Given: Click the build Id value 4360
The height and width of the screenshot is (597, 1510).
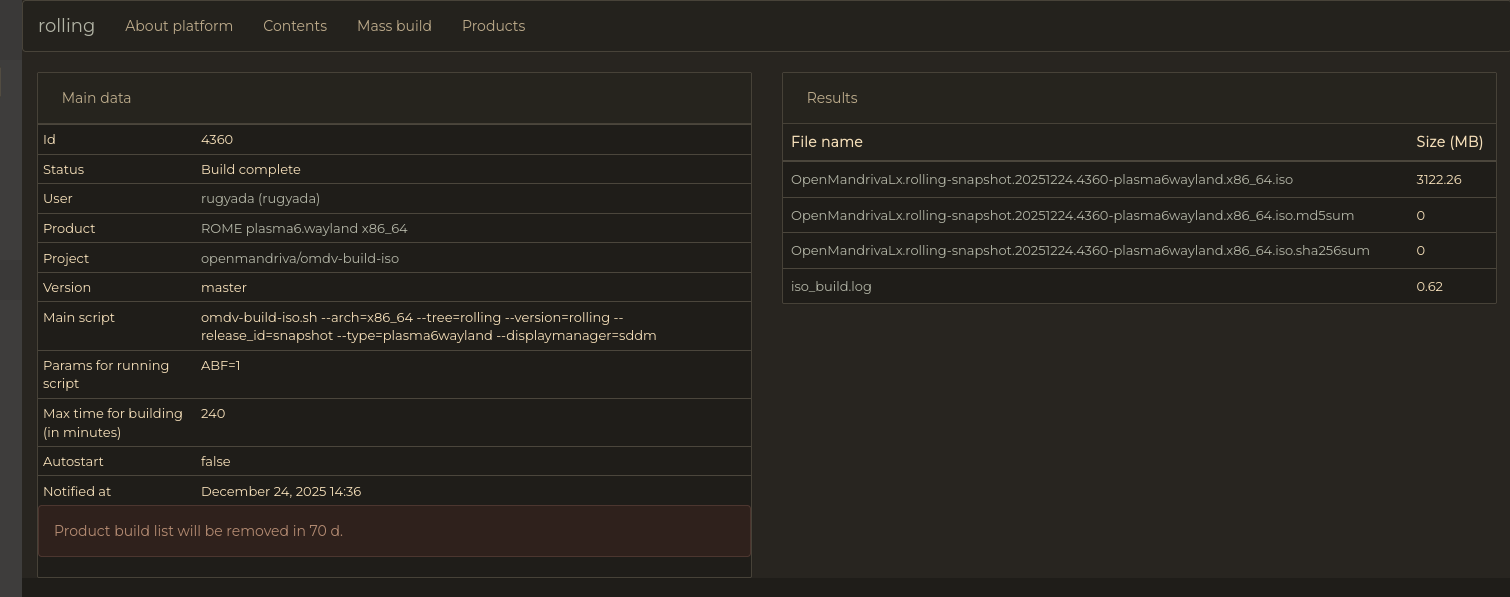Looking at the screenshot, I should (x=217, y=140).
